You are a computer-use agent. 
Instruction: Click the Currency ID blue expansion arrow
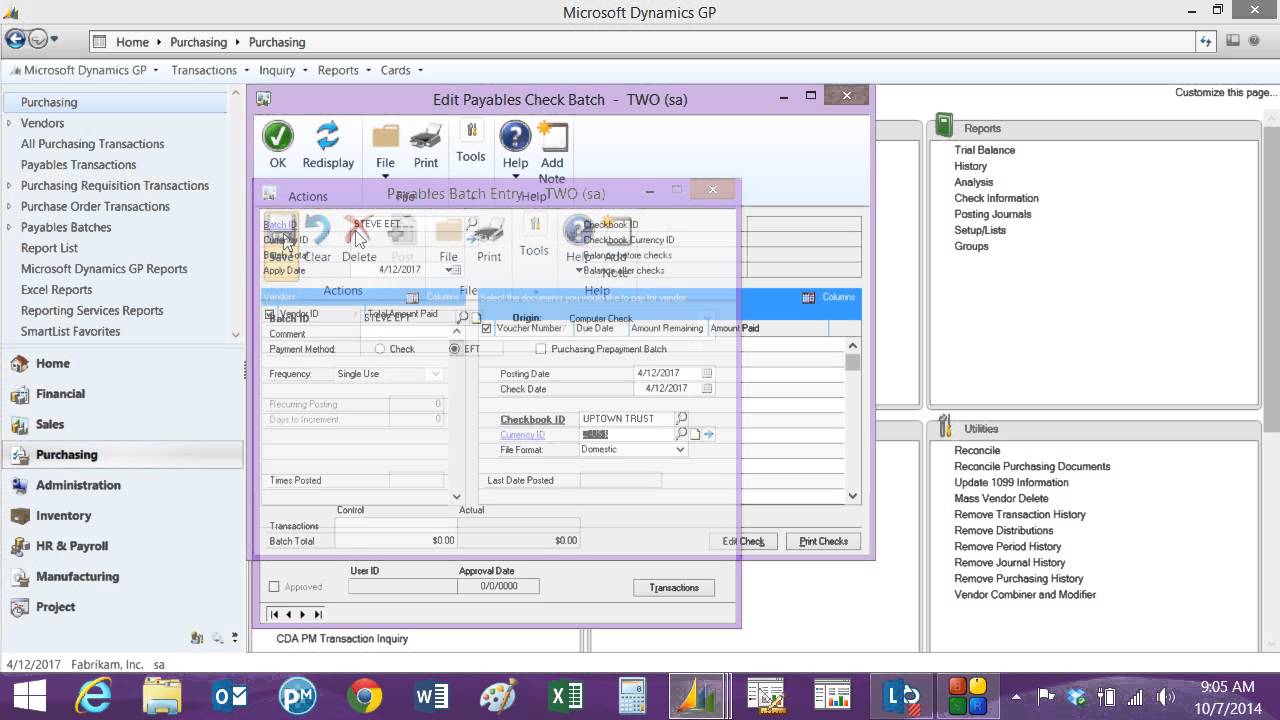pyautogui.click(x=709, y=434)
